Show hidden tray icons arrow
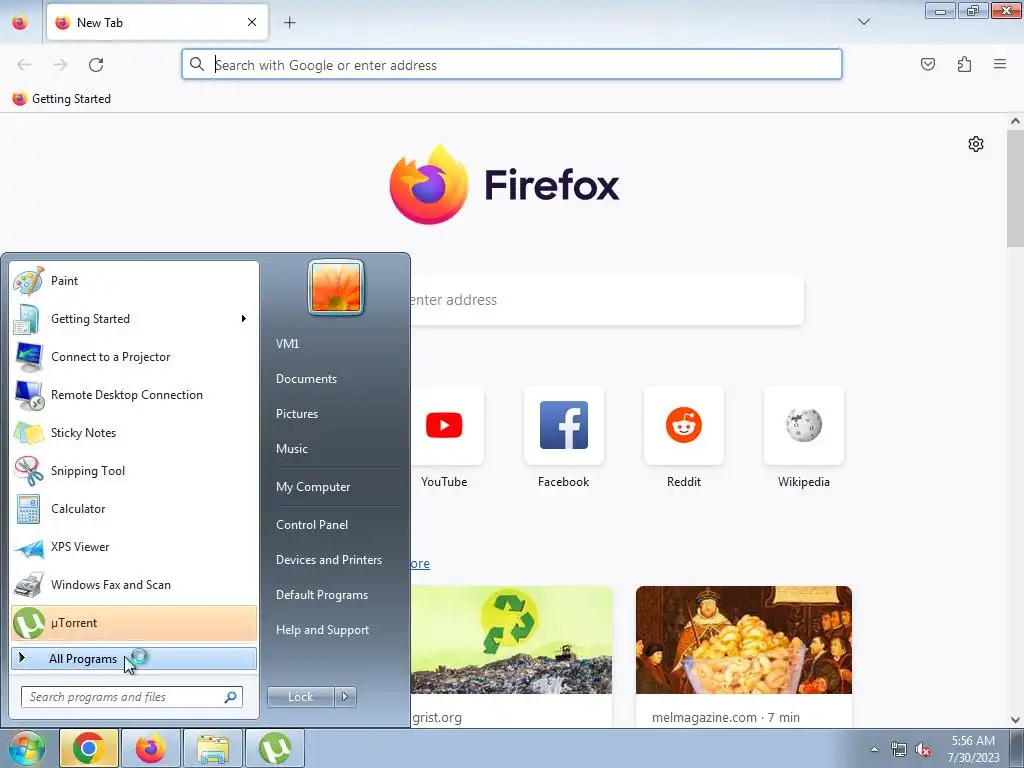 click(x=874, y=750)
